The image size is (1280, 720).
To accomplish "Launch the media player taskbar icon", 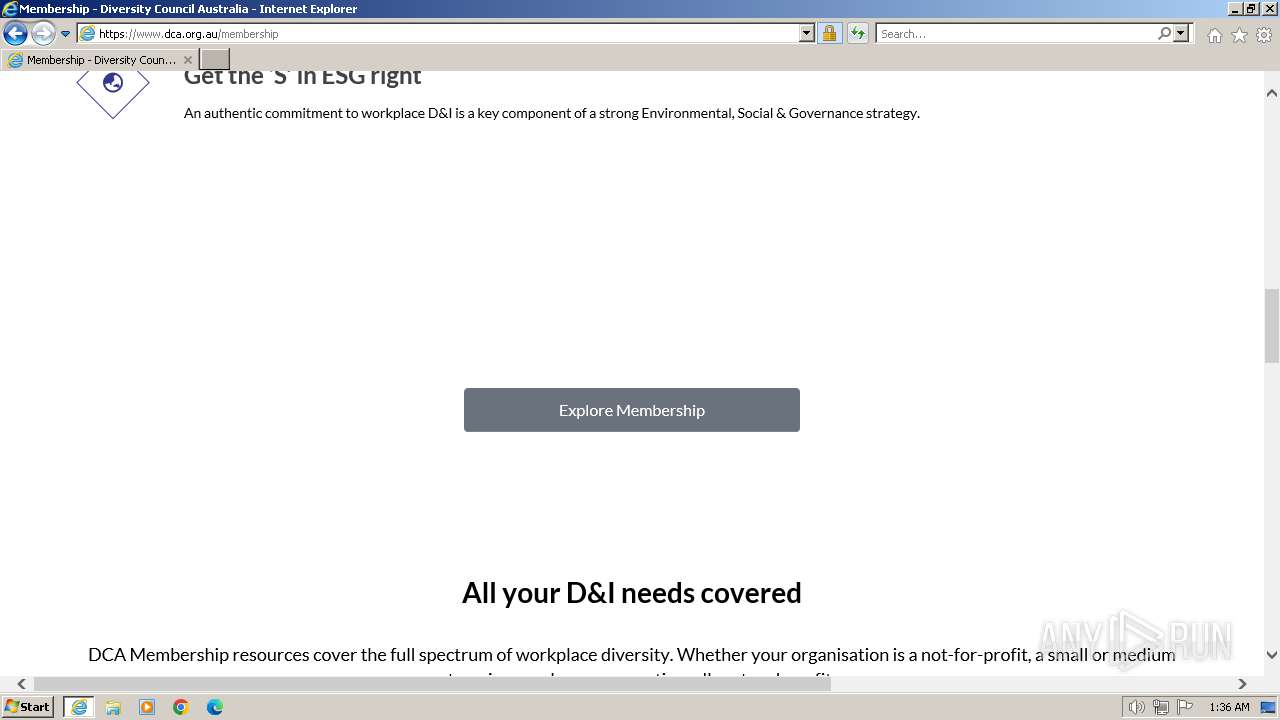I will pyautogui.click(x=147, y=707).
